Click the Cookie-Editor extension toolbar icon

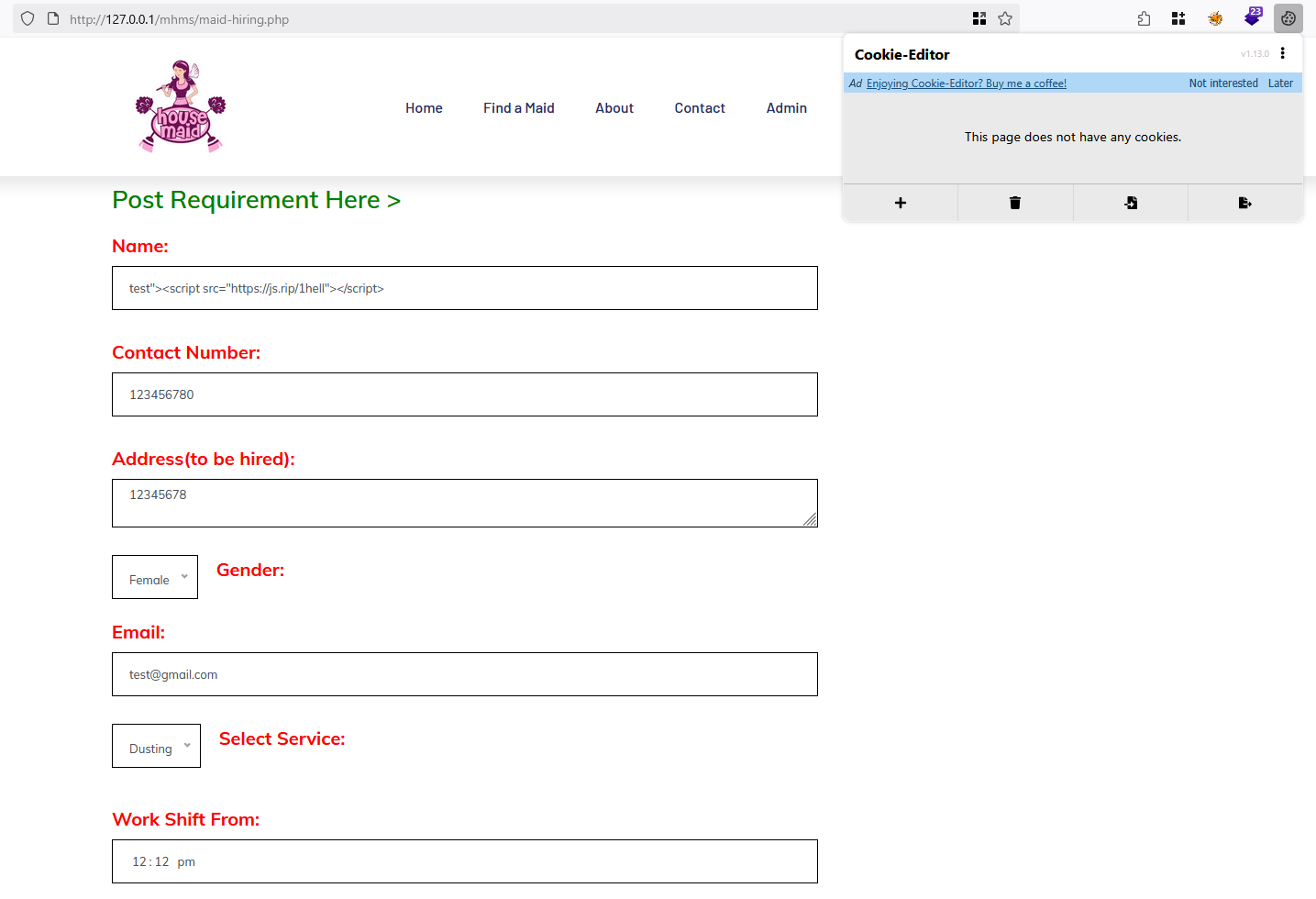pos(1288,18)
